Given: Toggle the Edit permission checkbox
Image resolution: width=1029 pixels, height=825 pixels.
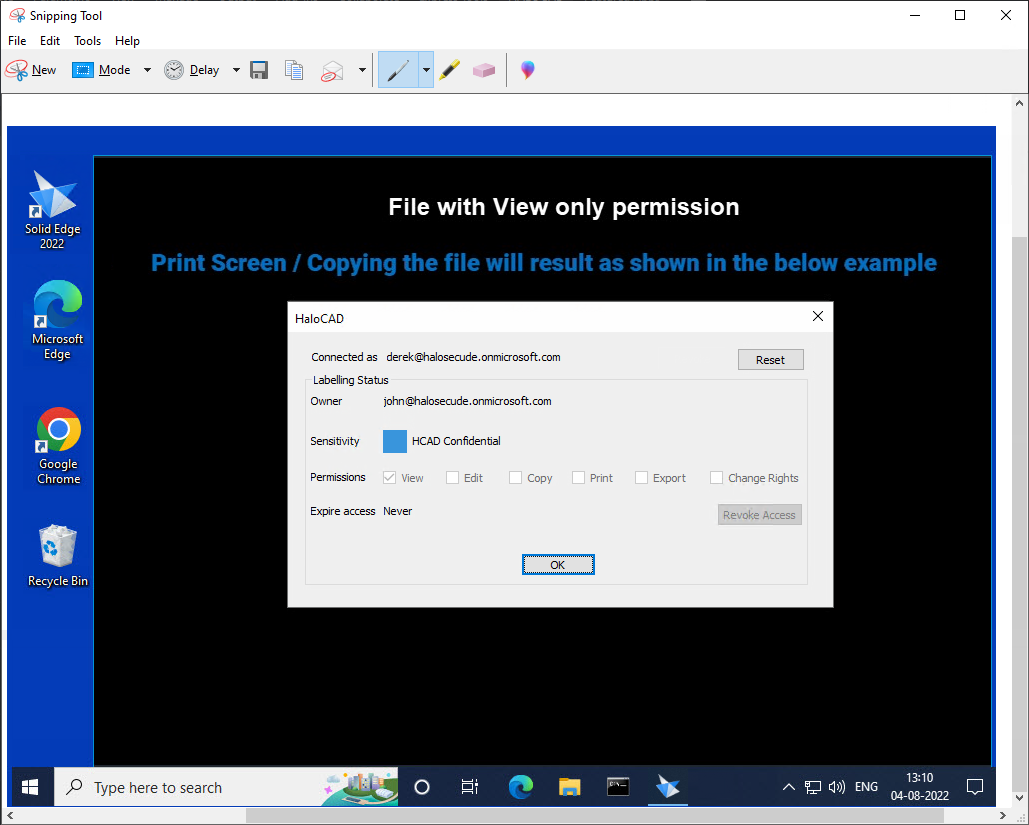Looking at the screenshot, I should 453,478.
